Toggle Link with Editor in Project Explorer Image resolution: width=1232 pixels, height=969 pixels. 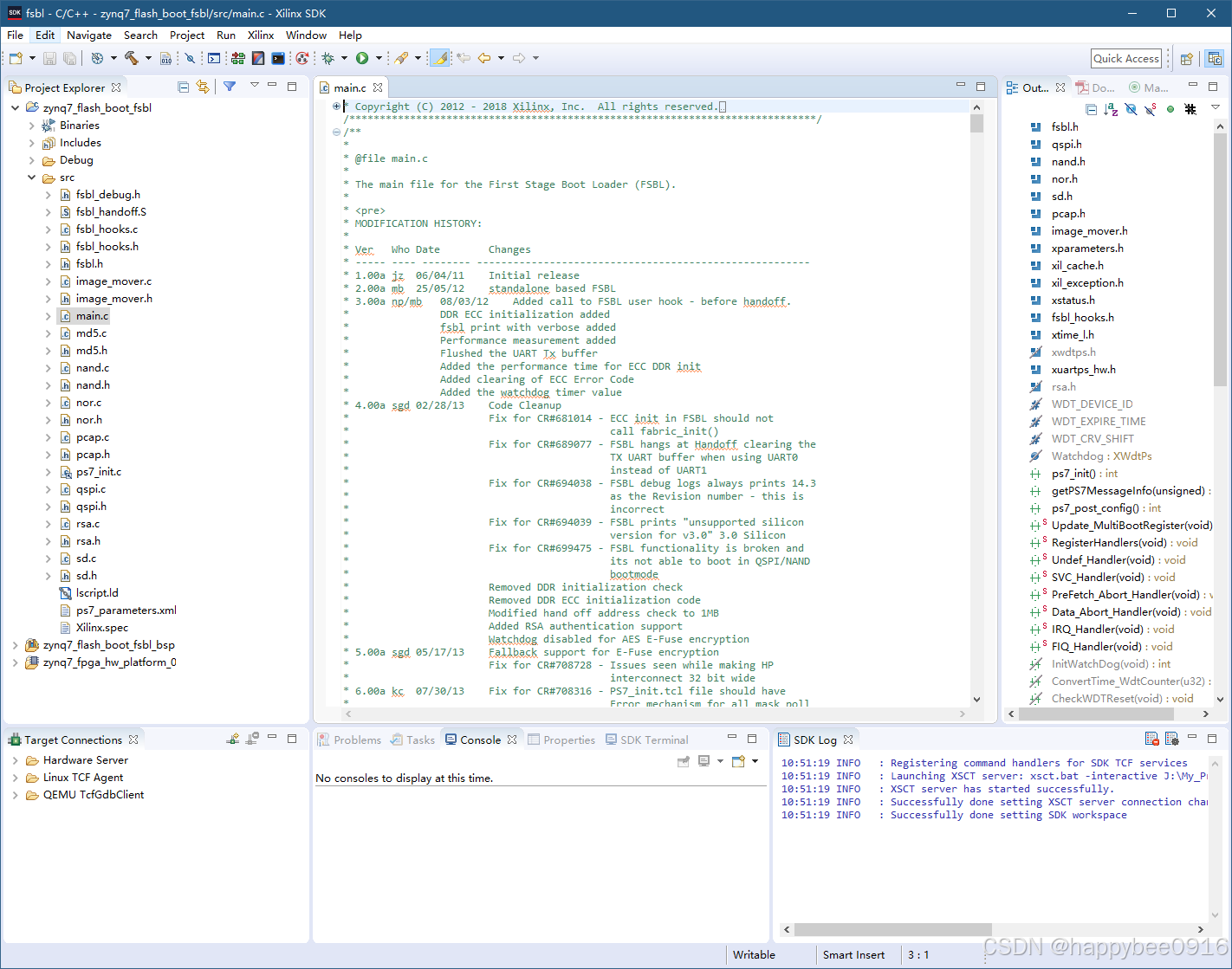pyautogui.click(x=203, y=87)
